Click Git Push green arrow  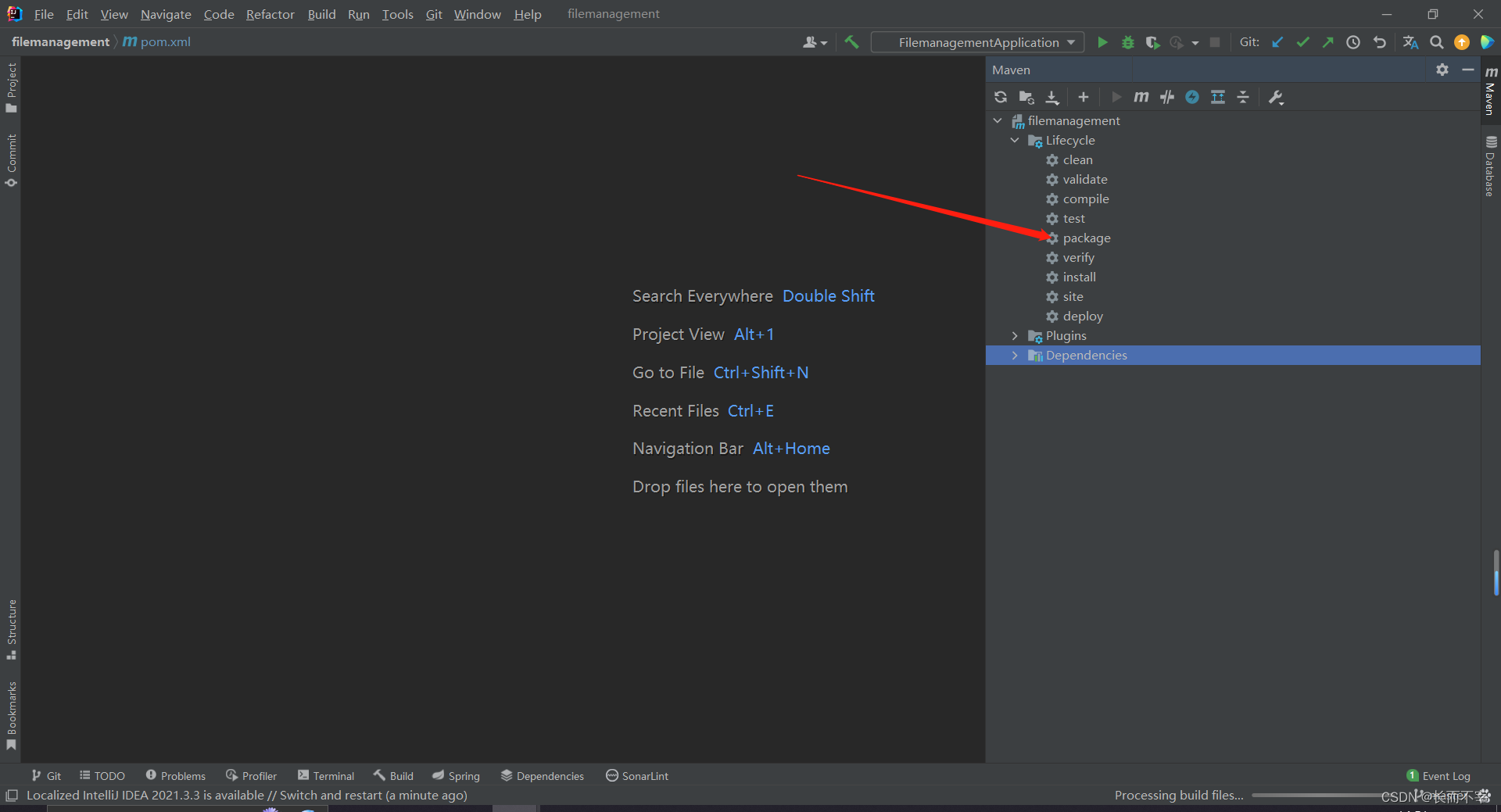point(1327,42)
